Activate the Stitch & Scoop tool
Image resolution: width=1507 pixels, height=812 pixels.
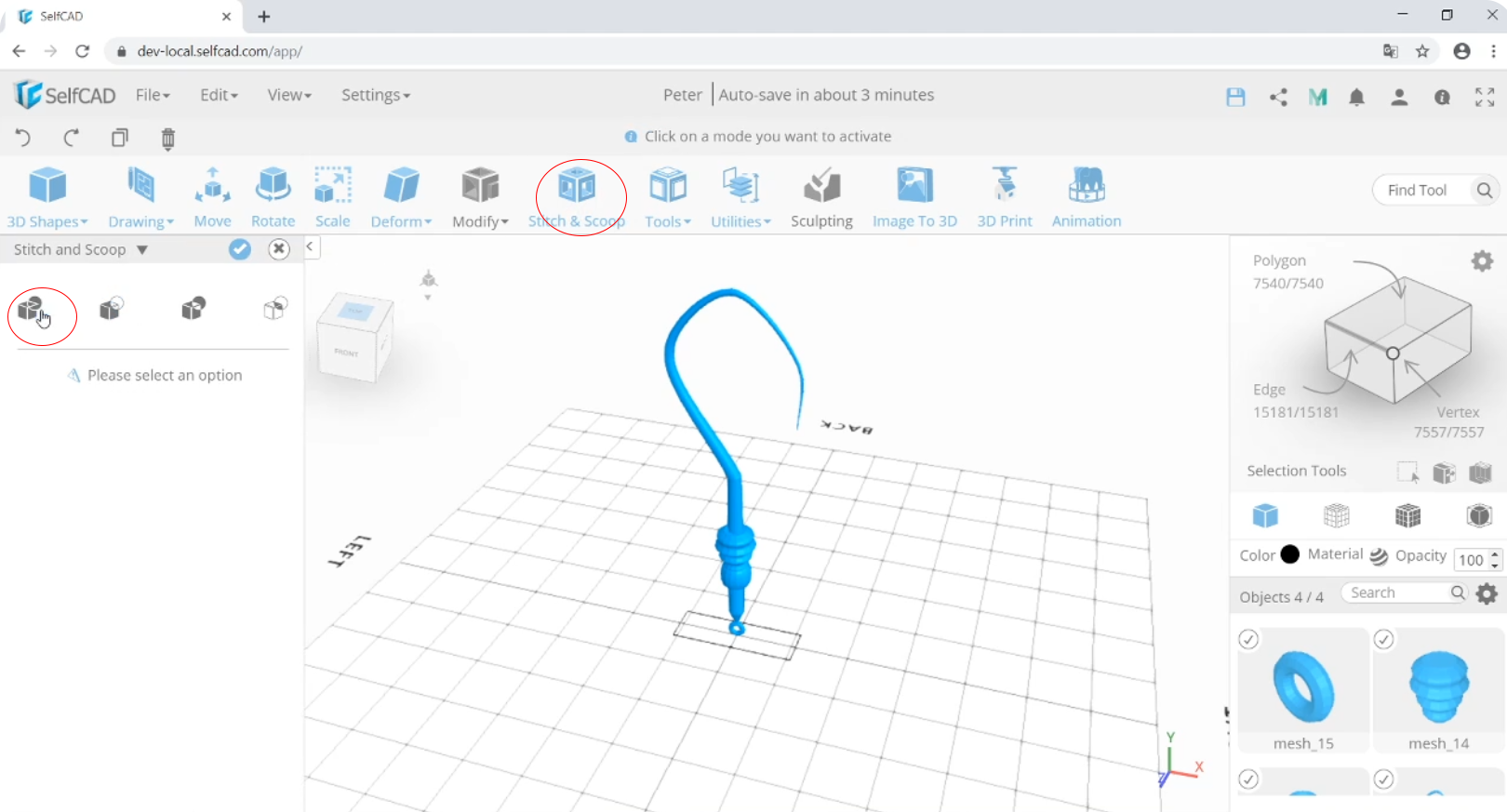(x=577, y=197)
